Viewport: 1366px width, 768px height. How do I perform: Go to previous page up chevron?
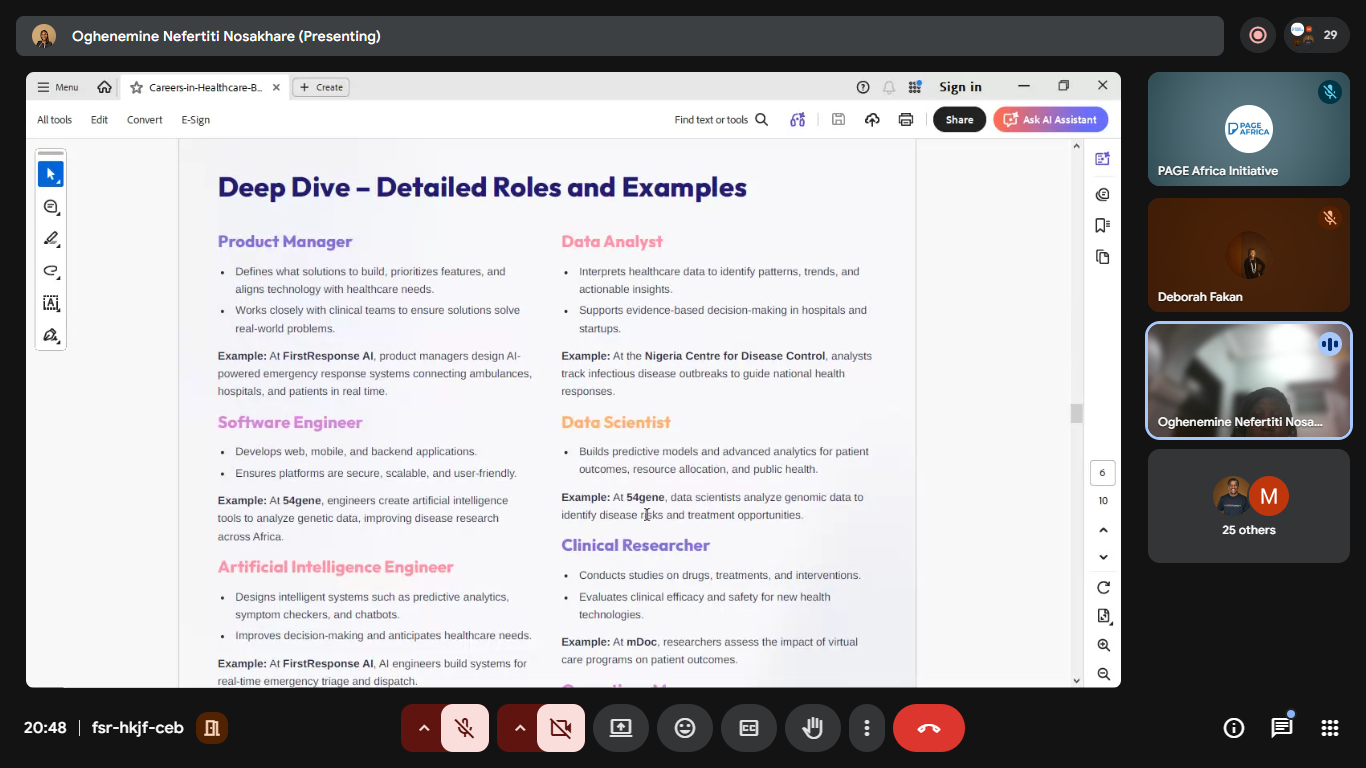click(x=1103, y=530)
